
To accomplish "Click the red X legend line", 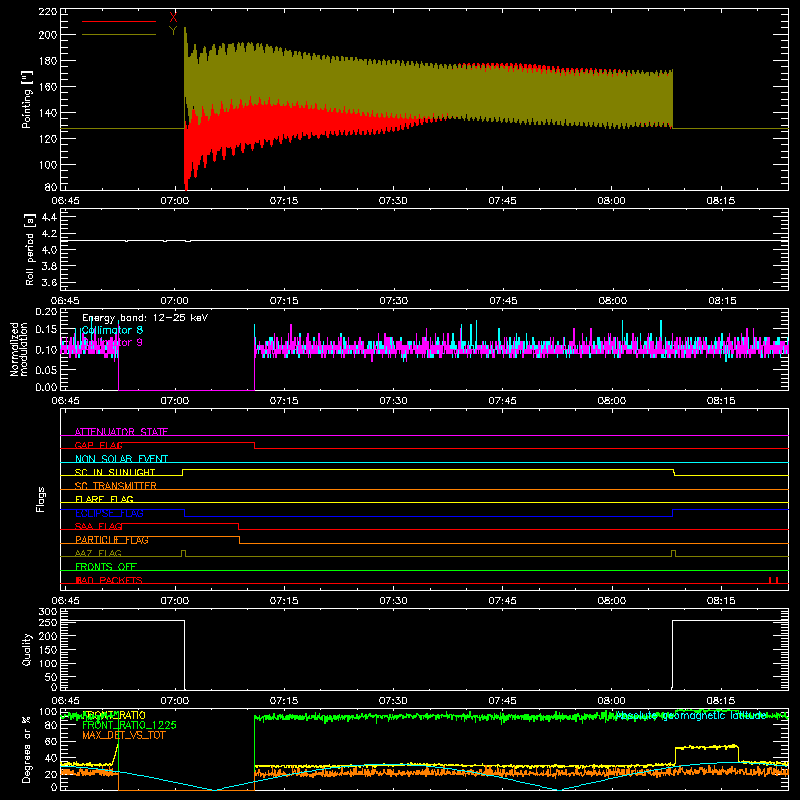I will pyautogui.click(x=119, y=21).
